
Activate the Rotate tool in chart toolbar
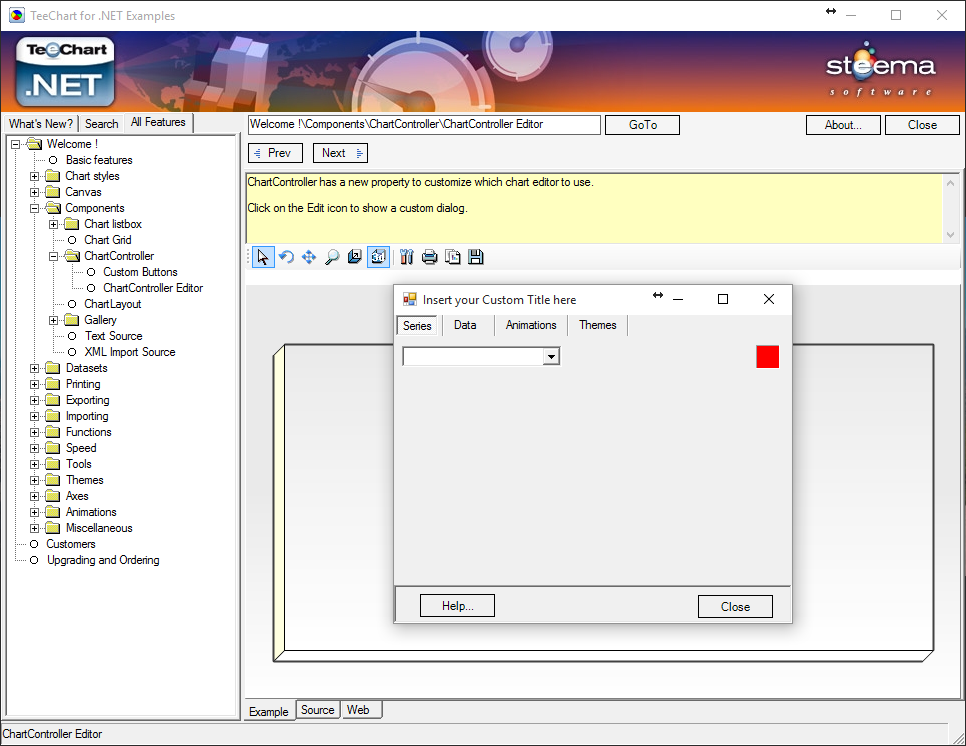[x=286, y=257]
